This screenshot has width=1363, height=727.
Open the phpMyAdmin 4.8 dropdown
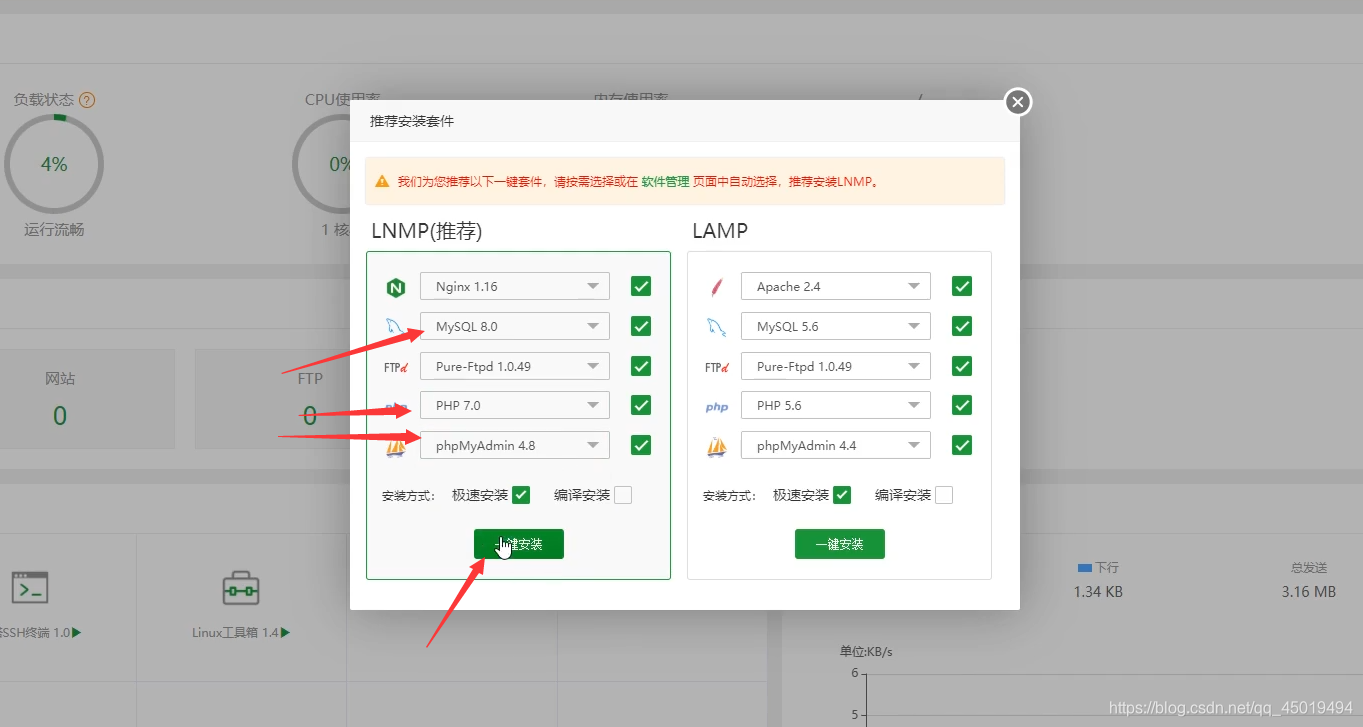[514, 445]
